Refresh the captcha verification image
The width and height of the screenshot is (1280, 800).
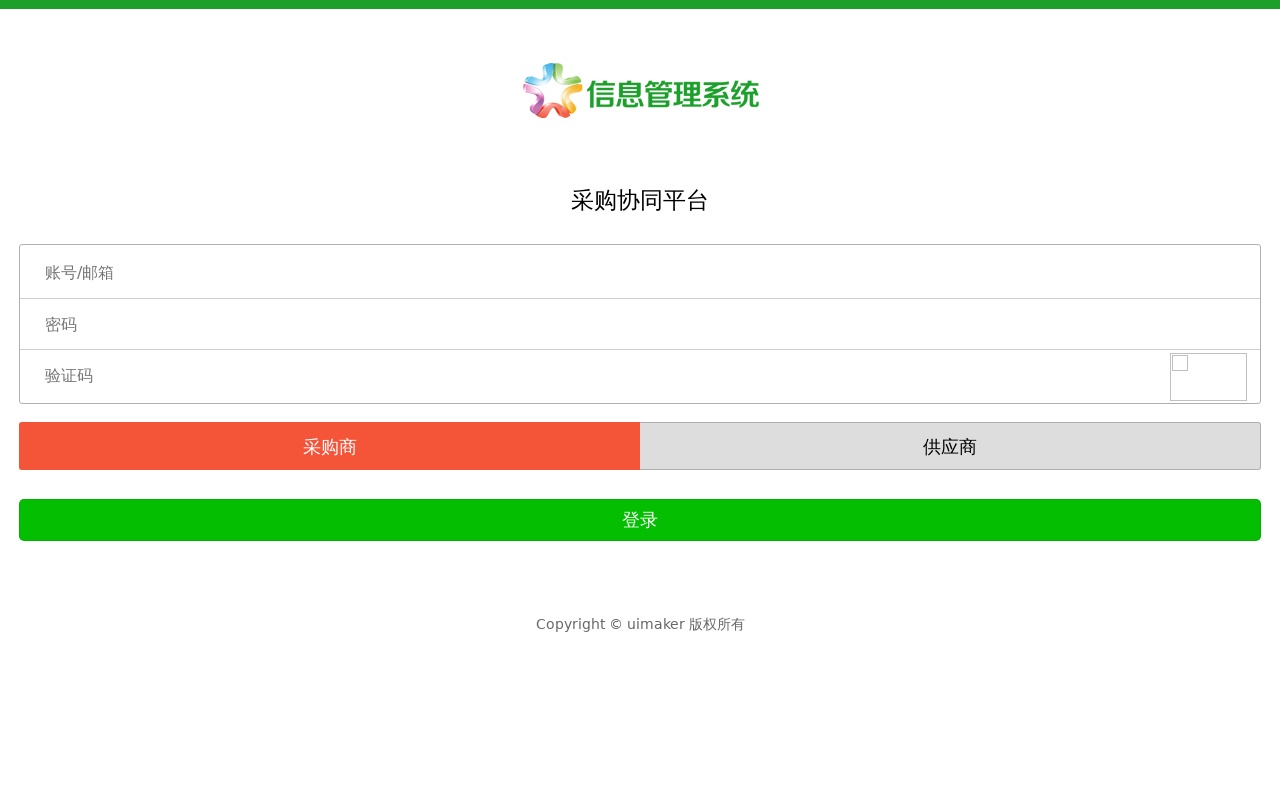coord(1208,377)
